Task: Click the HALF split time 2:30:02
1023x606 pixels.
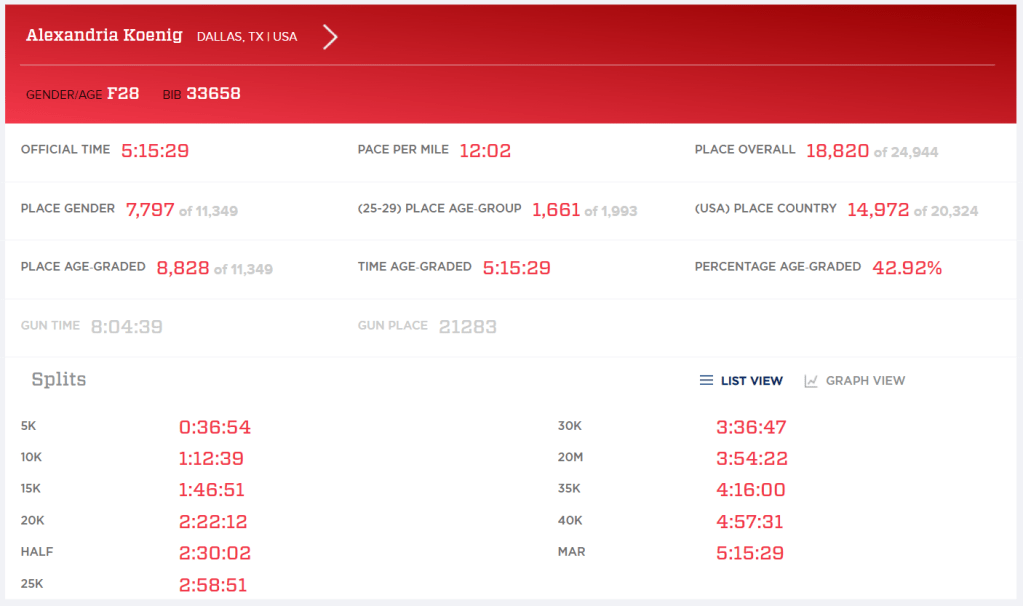Action: [214, 554]
